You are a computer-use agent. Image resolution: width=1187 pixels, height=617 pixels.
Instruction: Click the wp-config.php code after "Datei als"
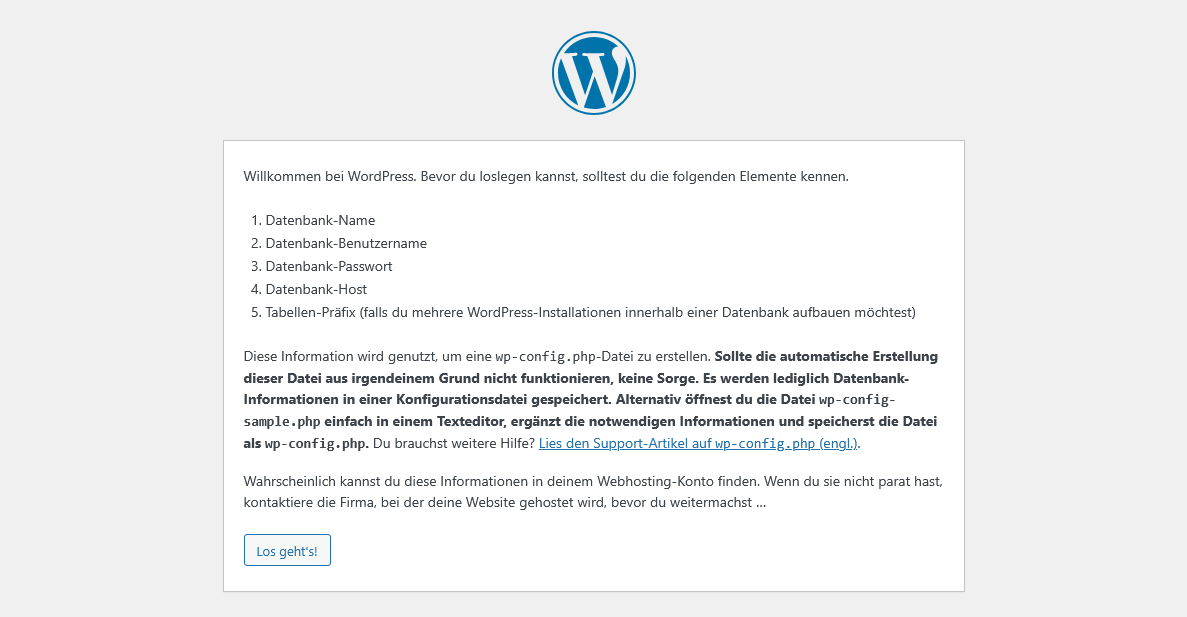[x=316, y=444]
